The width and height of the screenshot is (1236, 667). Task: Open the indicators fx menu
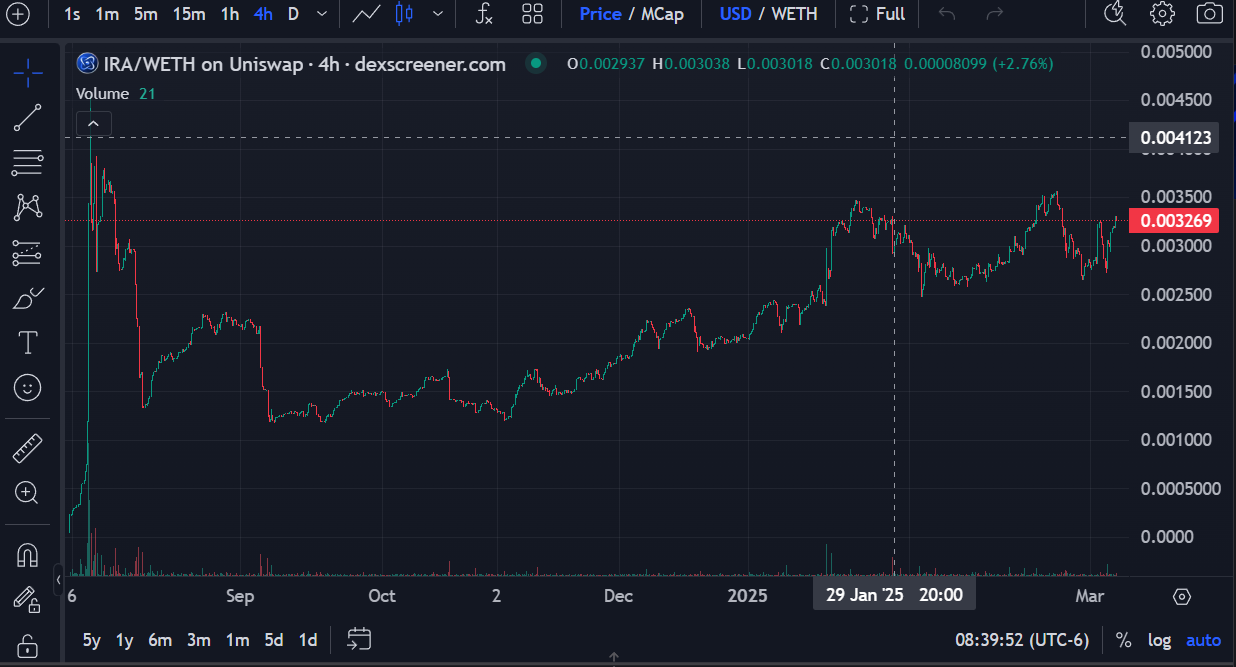tap(483, 14)
